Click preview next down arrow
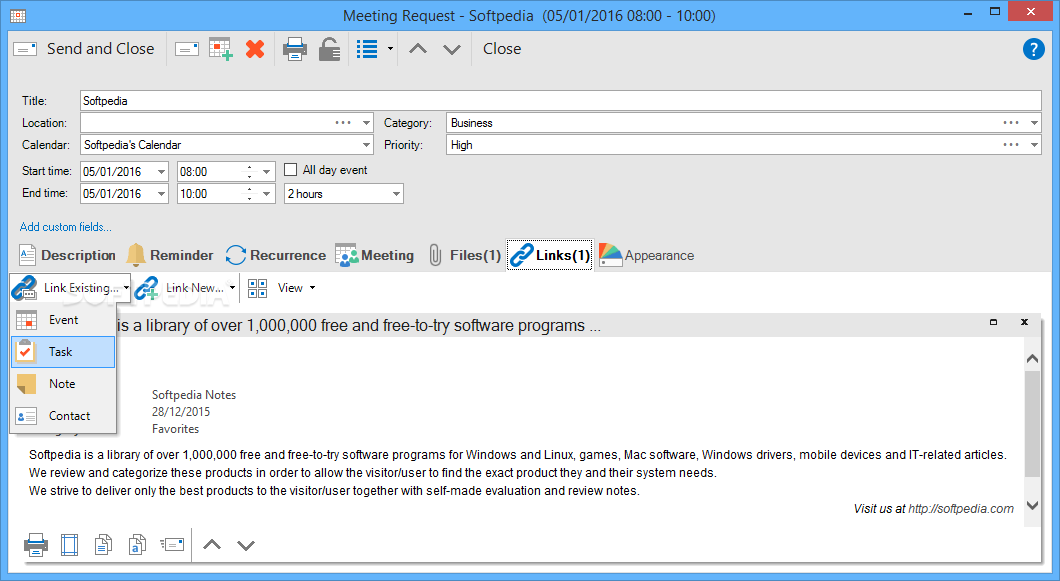The image size is (1060, 581). (246, 544)
